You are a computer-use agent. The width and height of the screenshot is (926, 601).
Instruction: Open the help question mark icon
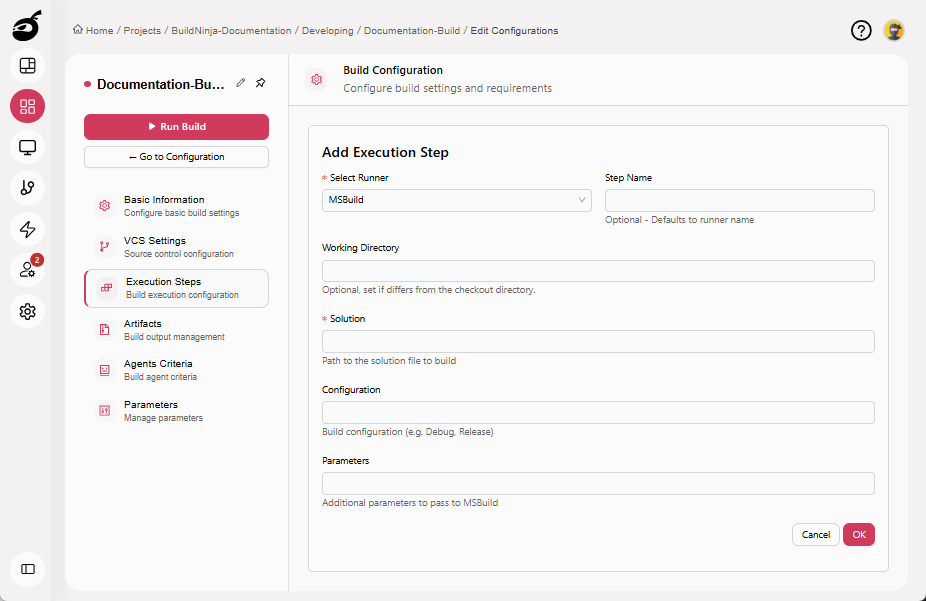(861, 31)
